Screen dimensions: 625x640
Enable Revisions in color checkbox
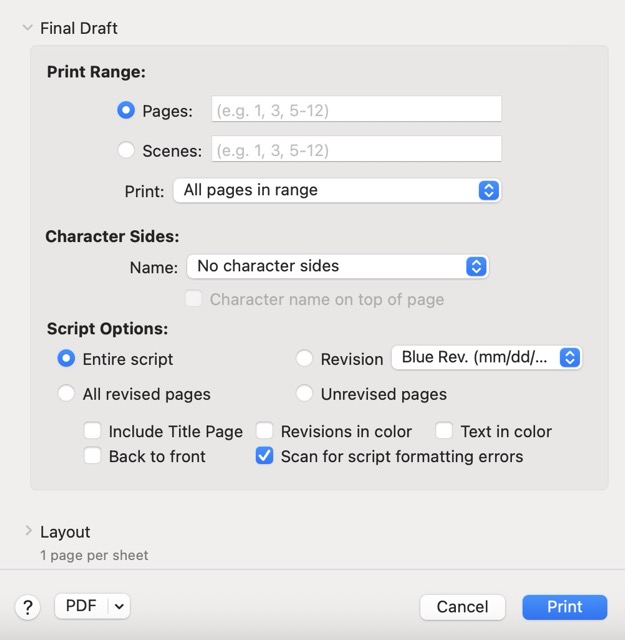pos(265,432)
